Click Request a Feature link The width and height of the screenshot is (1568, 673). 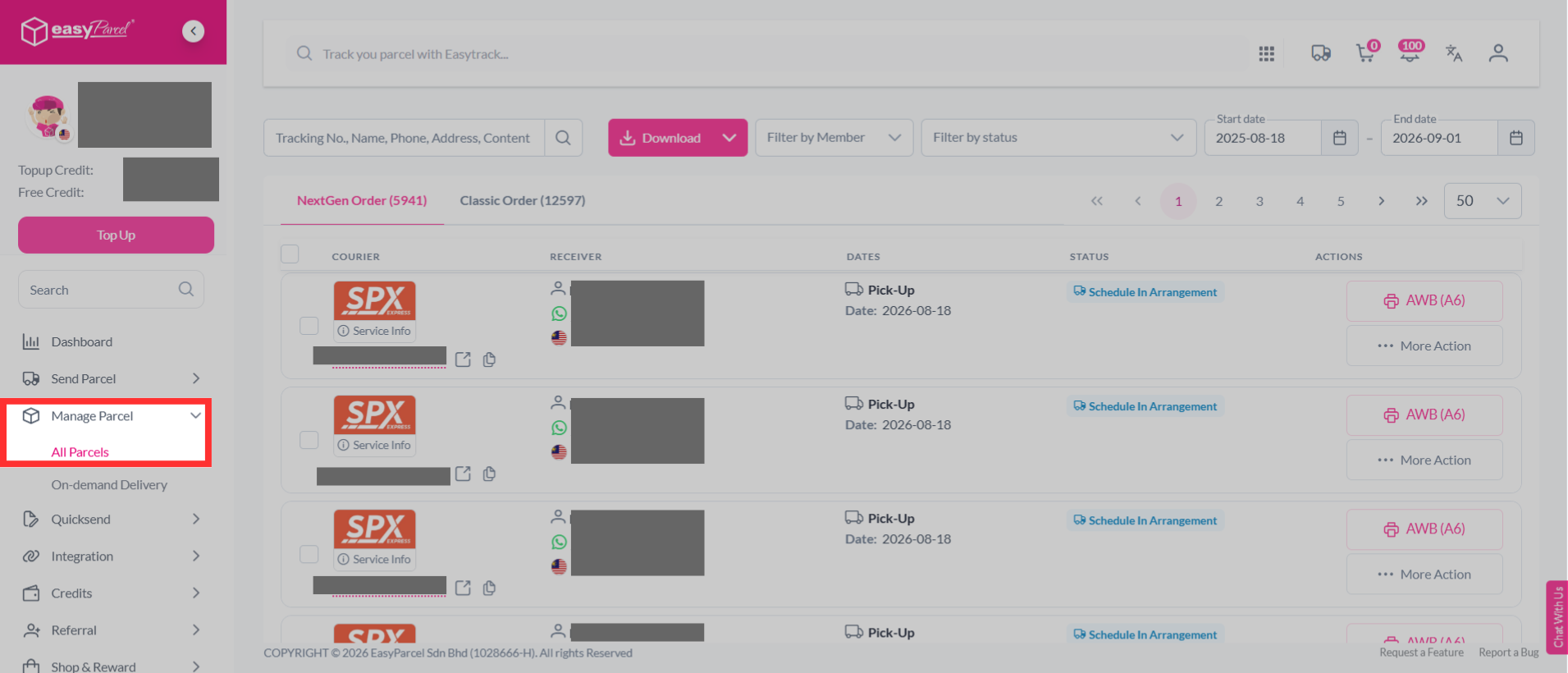point(1421,652)
